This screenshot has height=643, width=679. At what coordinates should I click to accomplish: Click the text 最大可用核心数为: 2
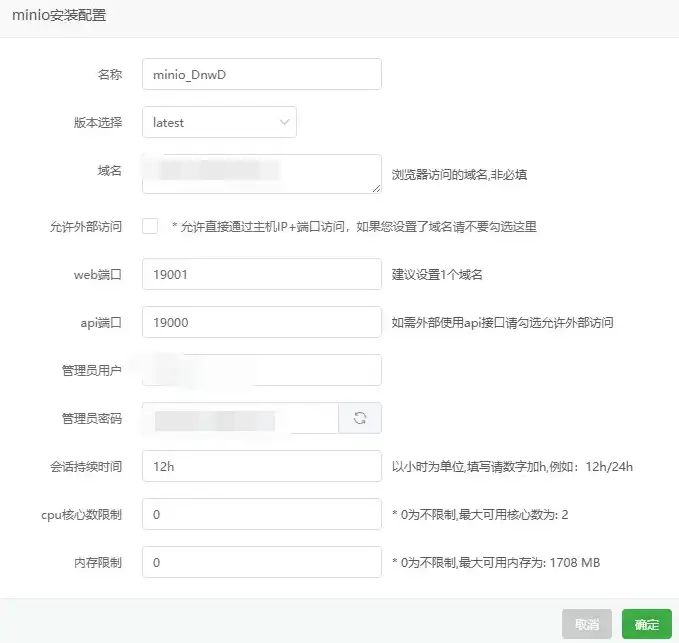click(513, 515)
